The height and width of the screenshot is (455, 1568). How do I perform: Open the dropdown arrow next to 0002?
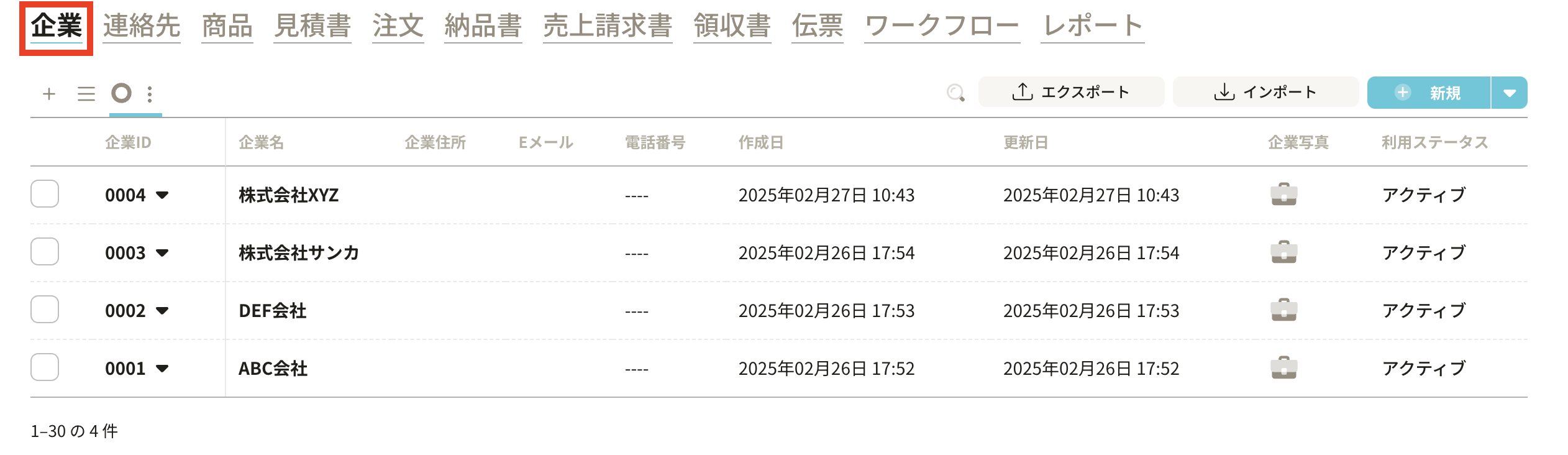(x=162, y=311)
